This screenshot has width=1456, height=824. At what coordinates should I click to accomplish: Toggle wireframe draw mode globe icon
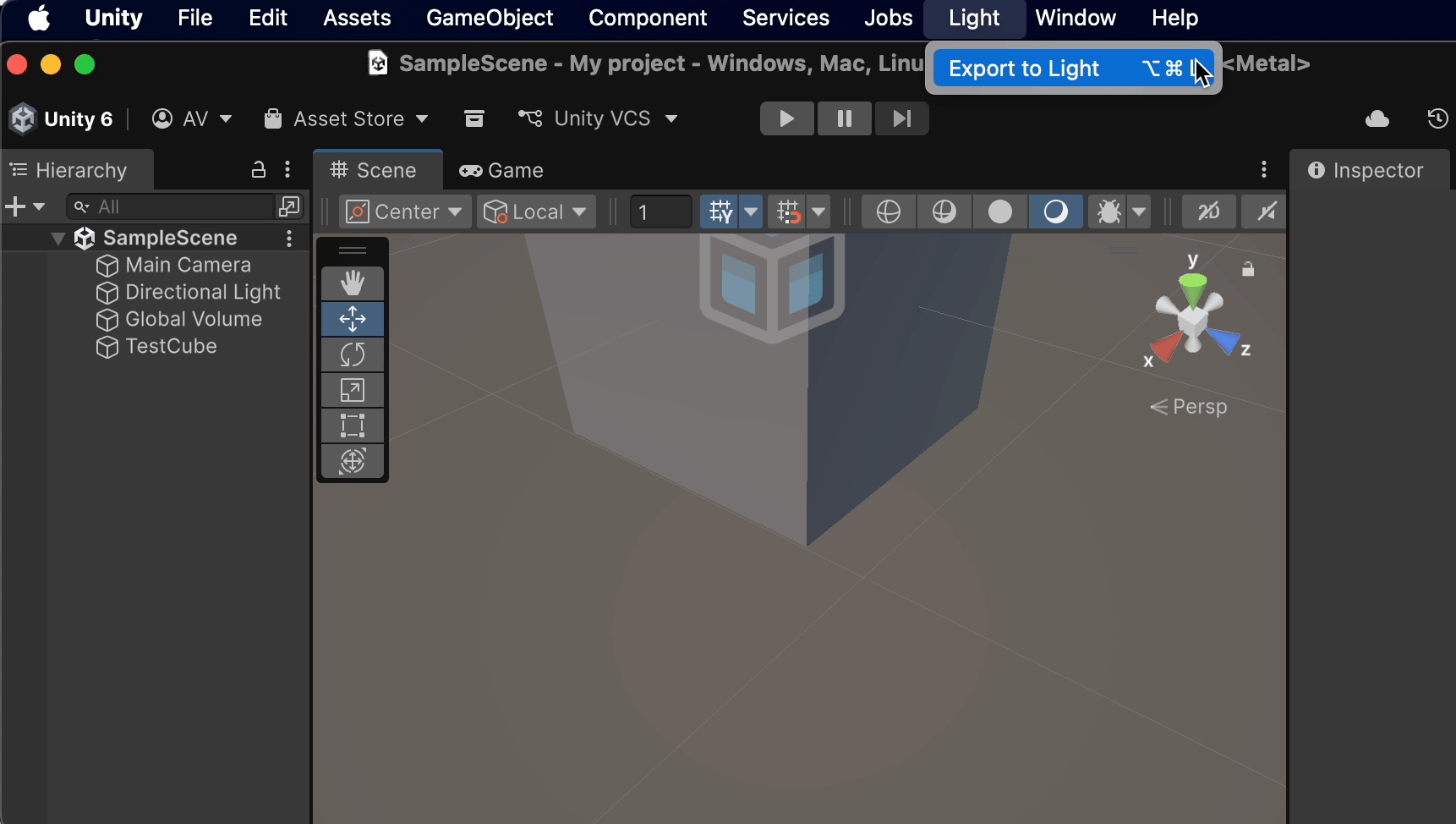[889, 211]
